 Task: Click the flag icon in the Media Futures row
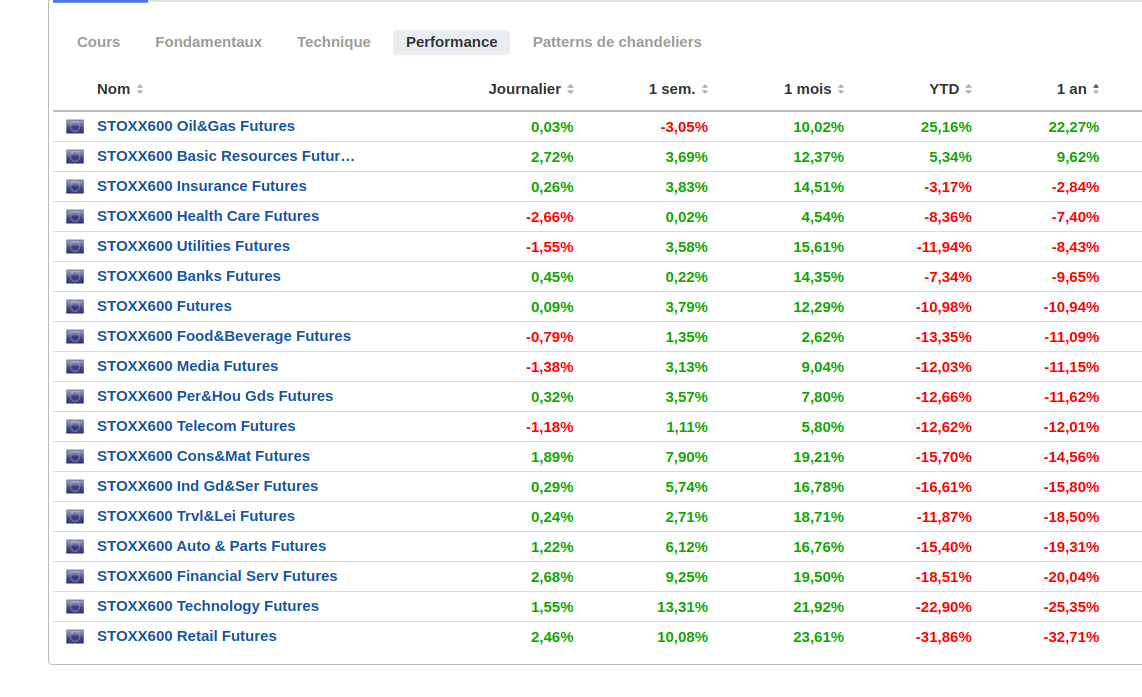[x=75, y=366]
